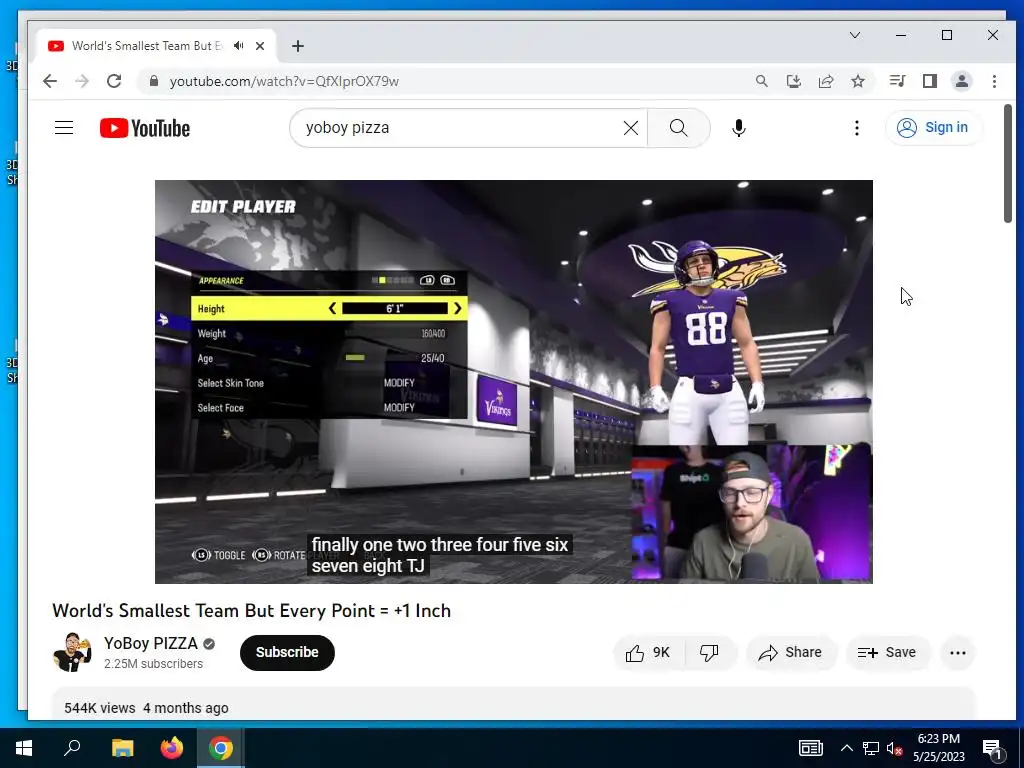1024x768 pixels.
Task: Open the YoBoy PIZZA channel avatar
Action: tap(72, 652)
